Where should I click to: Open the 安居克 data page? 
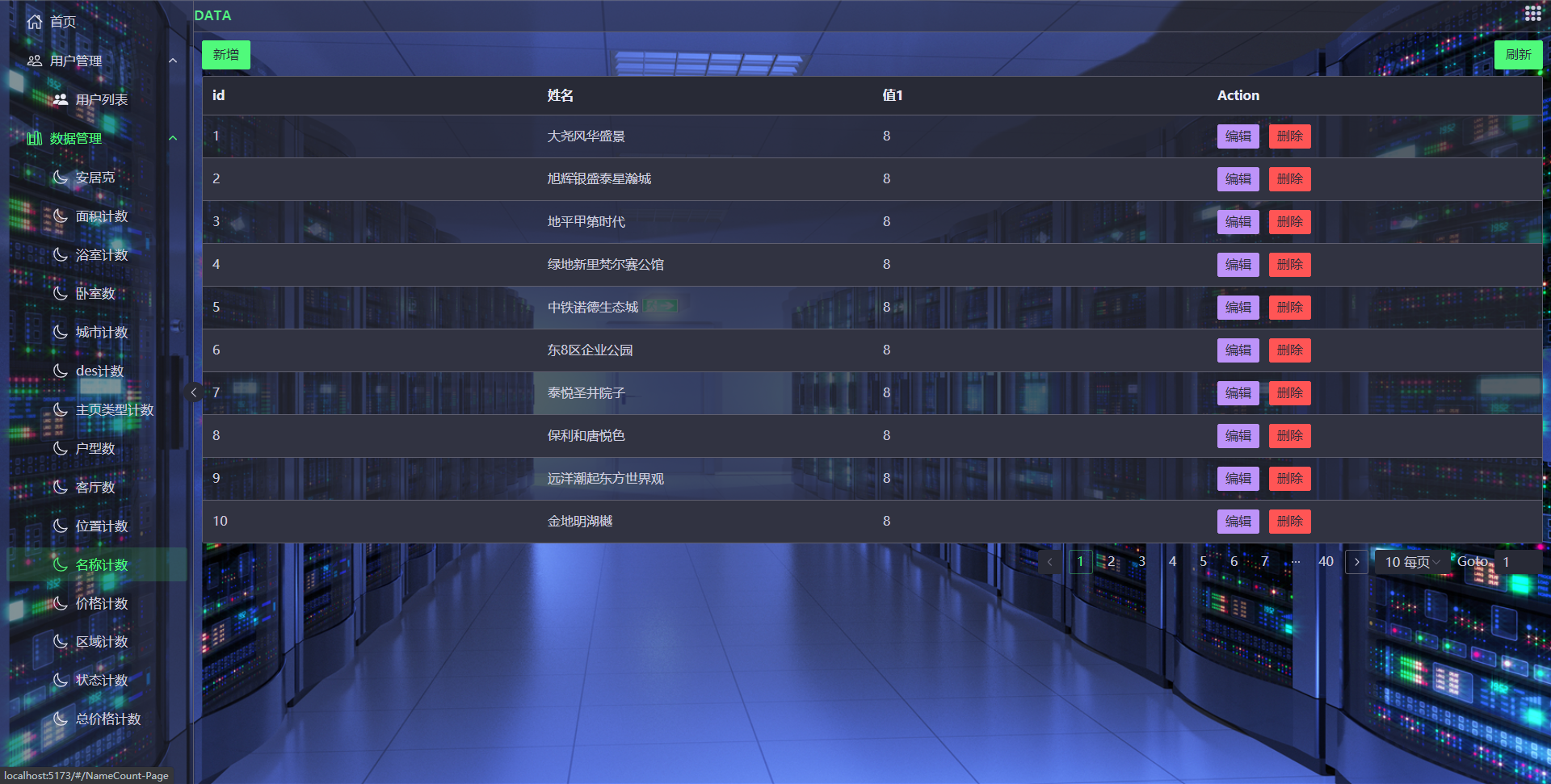97,177
